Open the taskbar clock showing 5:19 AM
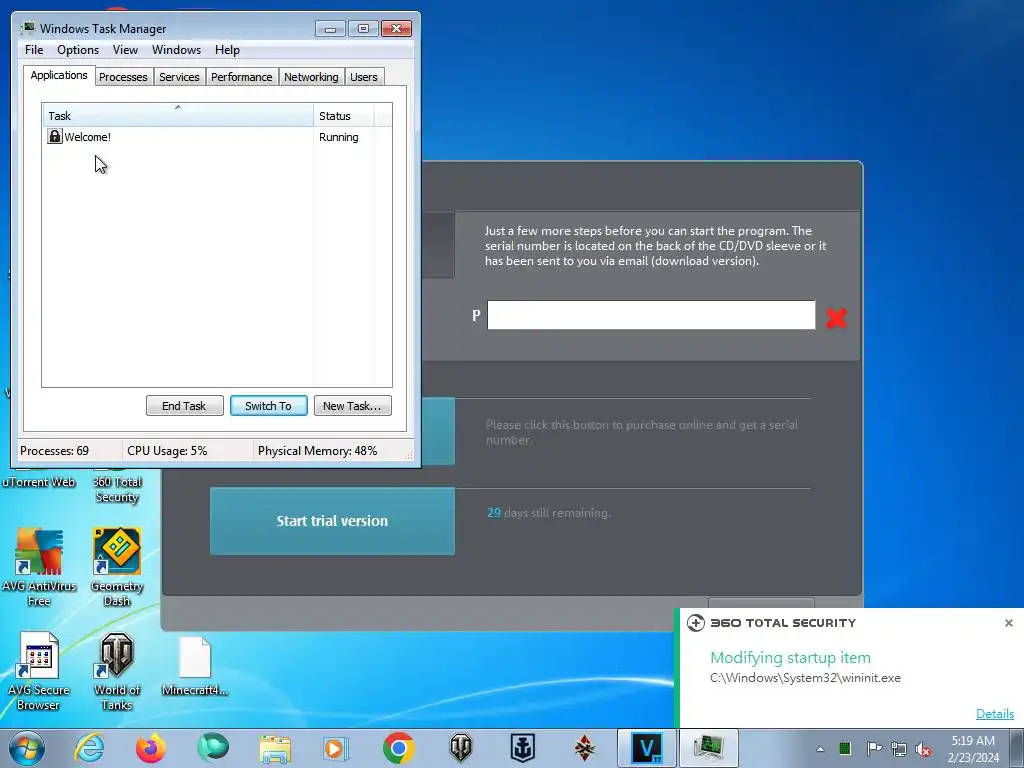The width and height of the screenshot is (1024, 768). (x=973, y=749)
